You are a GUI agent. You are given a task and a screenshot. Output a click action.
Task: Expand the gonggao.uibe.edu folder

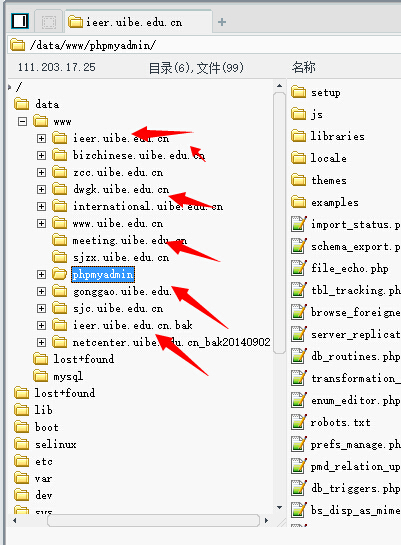pos(41,291)
